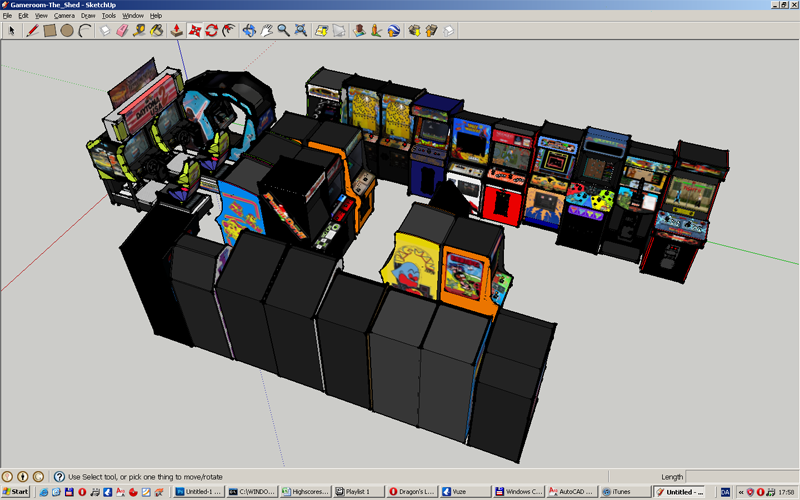Click the first status bar circle icon
Viewport: 800px width, 500px height.
[7, 477]
